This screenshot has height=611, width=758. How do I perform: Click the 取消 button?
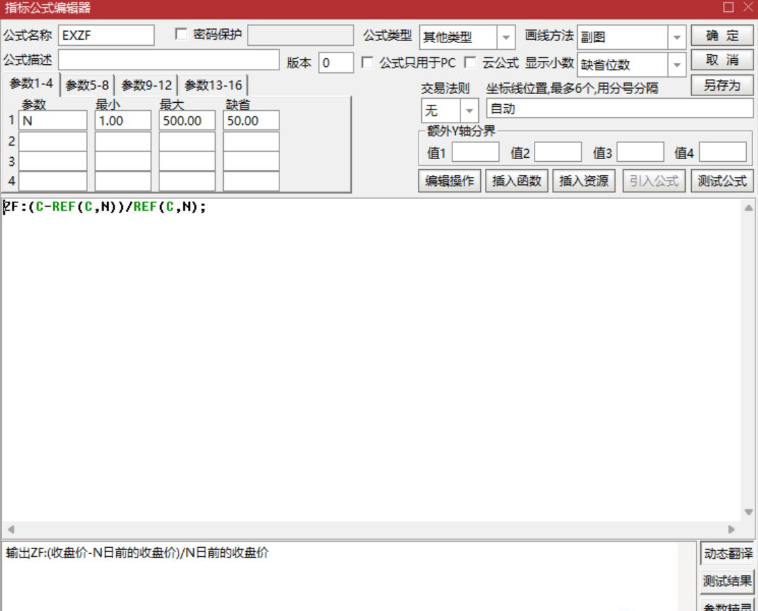[722, 60]
